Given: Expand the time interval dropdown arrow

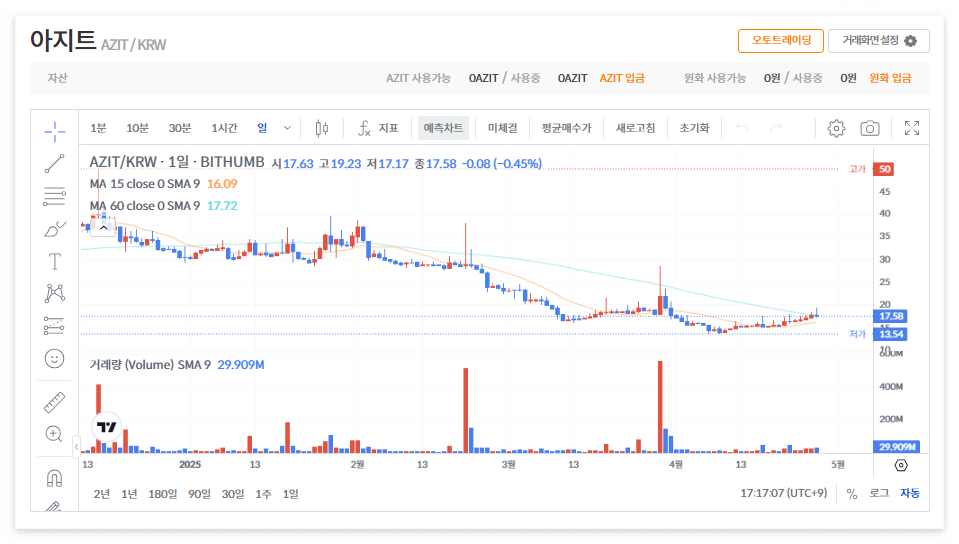Looking at the screenshot, I should (x=287, y=128).
